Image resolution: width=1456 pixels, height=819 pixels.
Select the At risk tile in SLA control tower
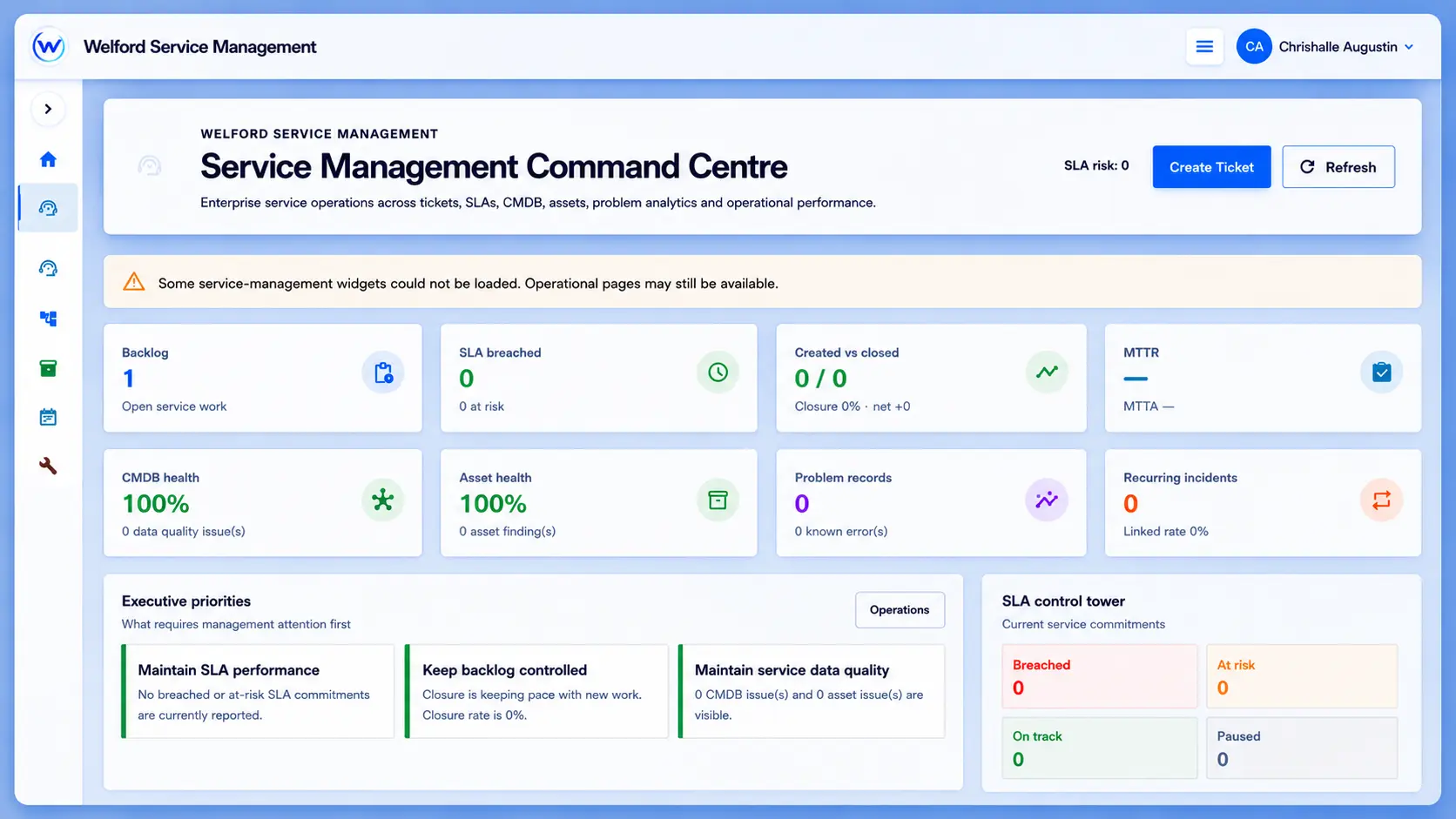point(1301,676)
